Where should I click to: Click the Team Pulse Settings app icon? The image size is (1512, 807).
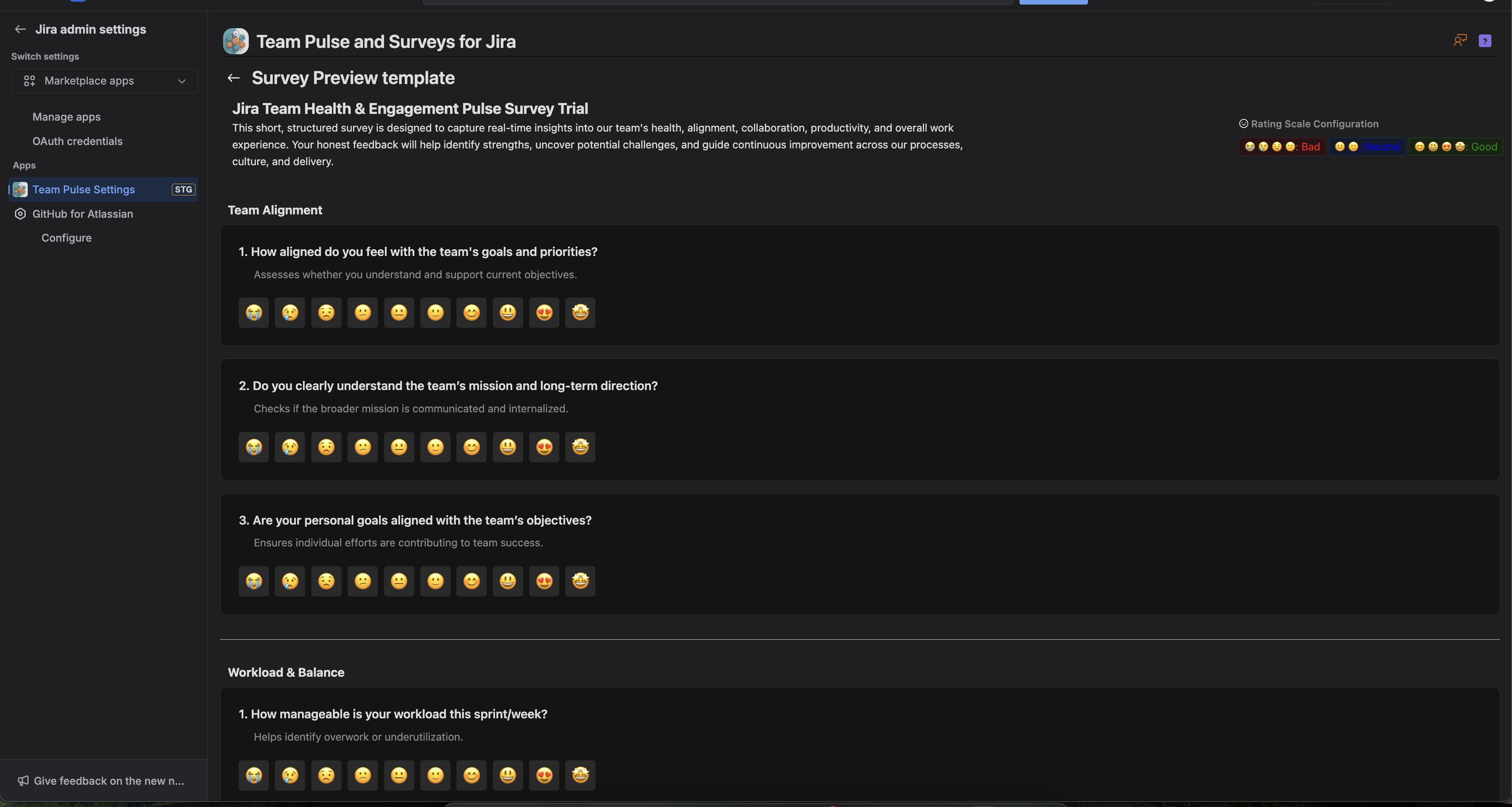[21, 190]
